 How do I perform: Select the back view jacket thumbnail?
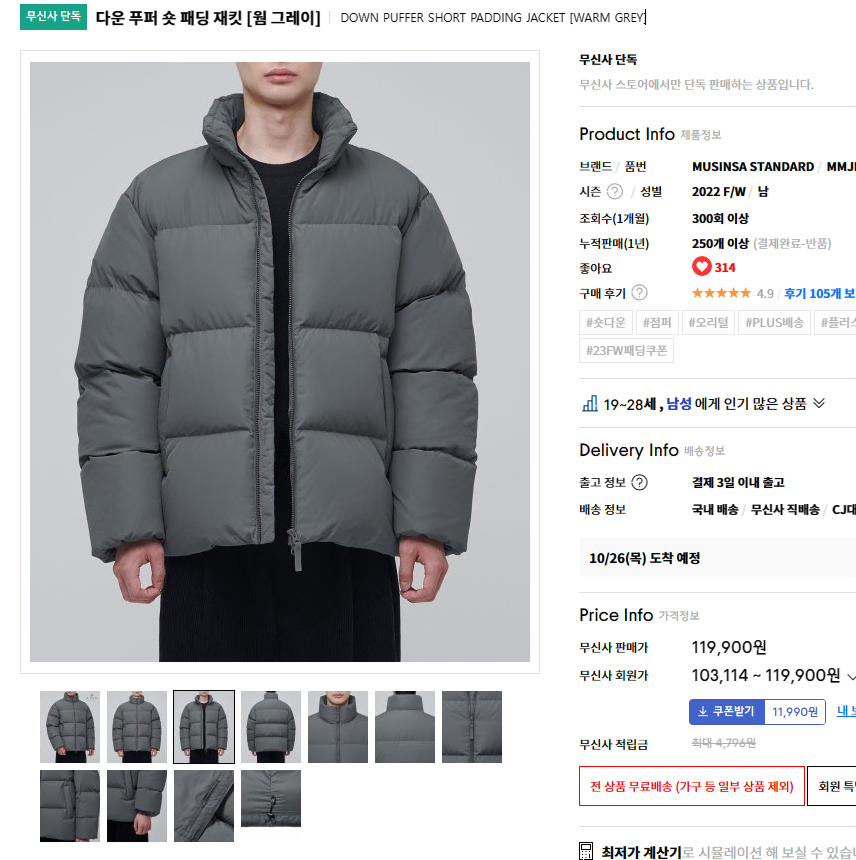pos(271,727)
